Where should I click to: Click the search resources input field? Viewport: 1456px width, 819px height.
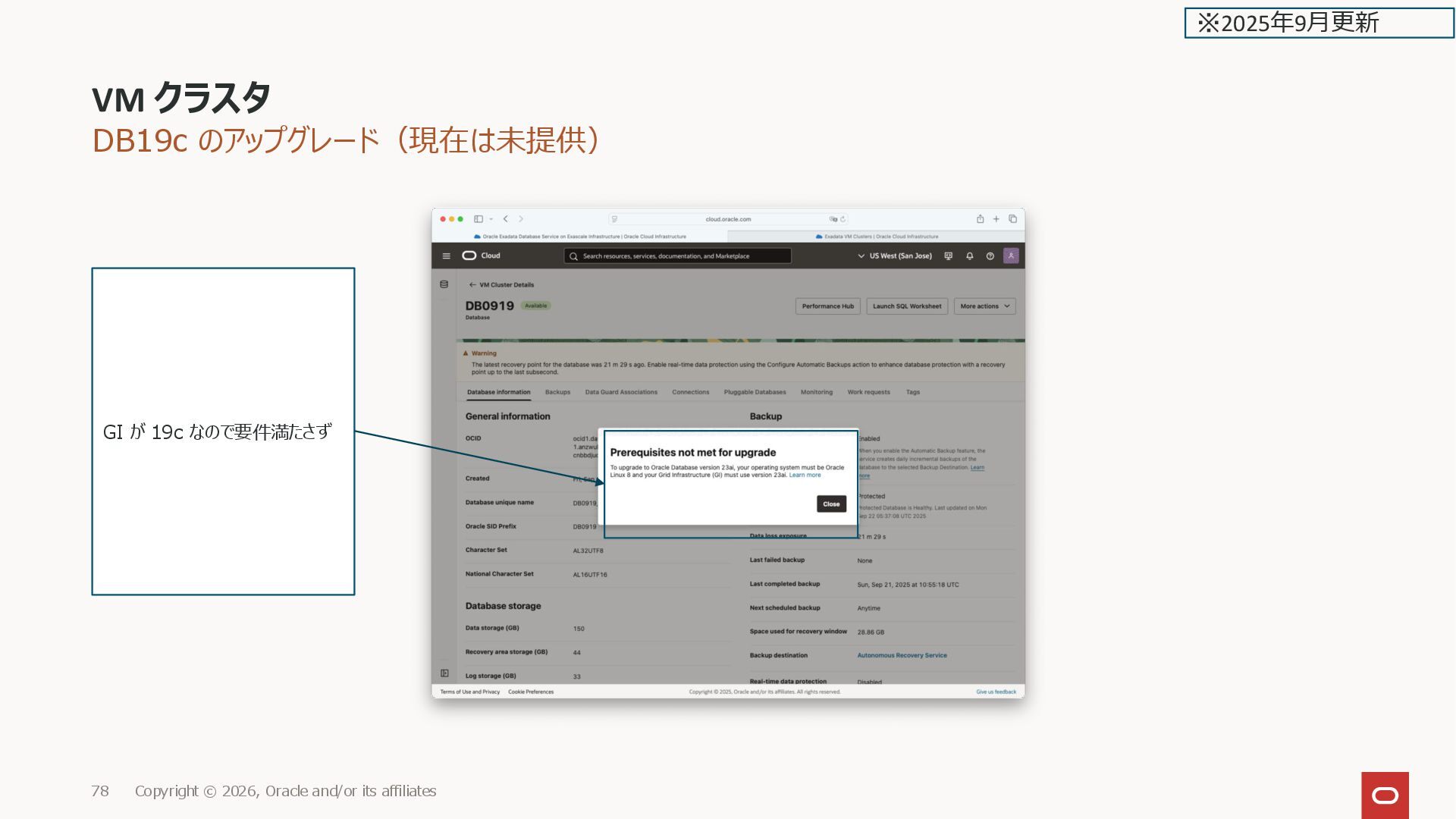tap(677, 256)
